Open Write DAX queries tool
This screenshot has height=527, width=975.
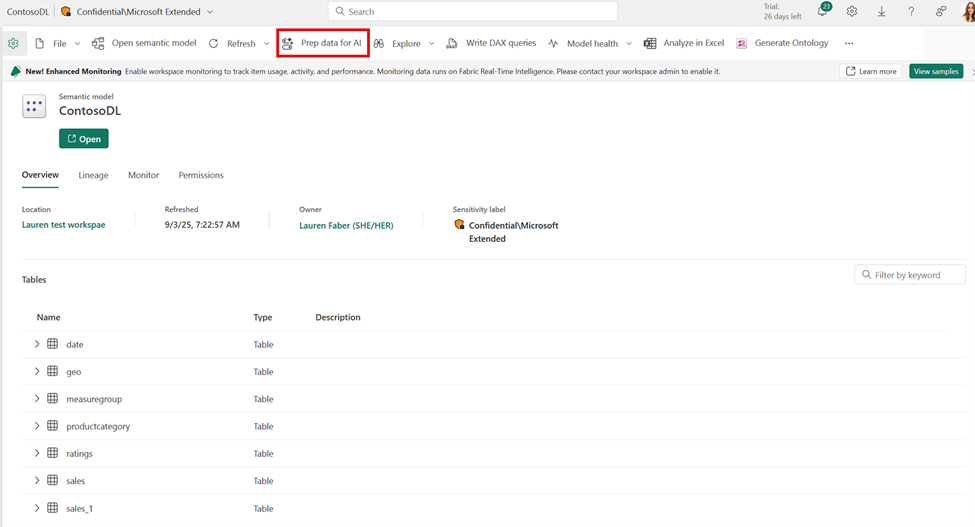(x=491, y=44)
